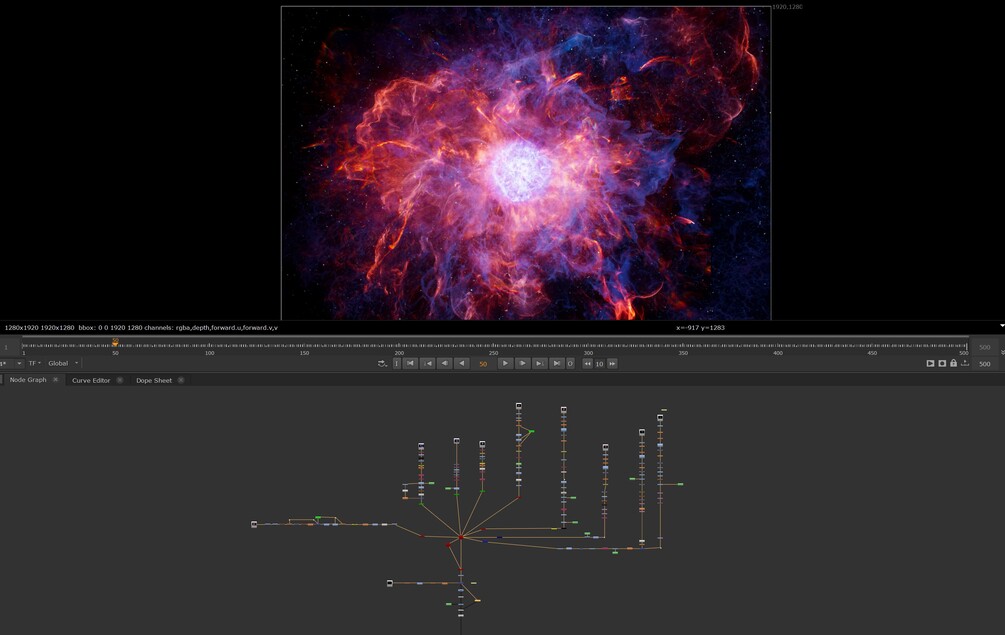The height and width of the screenshot is (635, 1005).
Task: Close the Curve Editor tab
Action: pyautogui.click(x=120, y=380)
